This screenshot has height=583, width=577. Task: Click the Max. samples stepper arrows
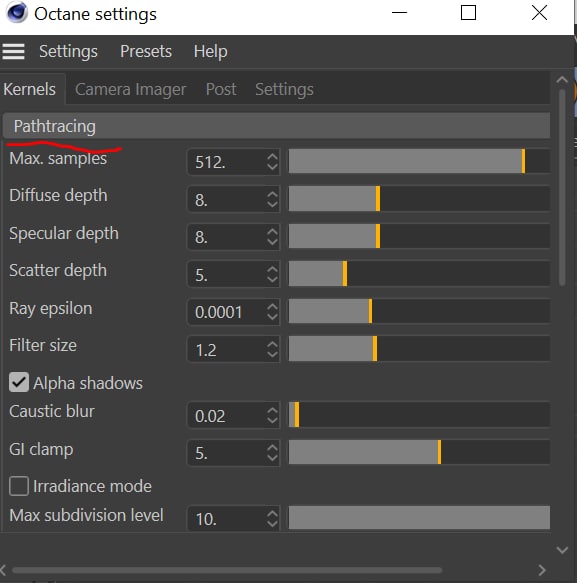pyautogui.click(x=272, y=162)
